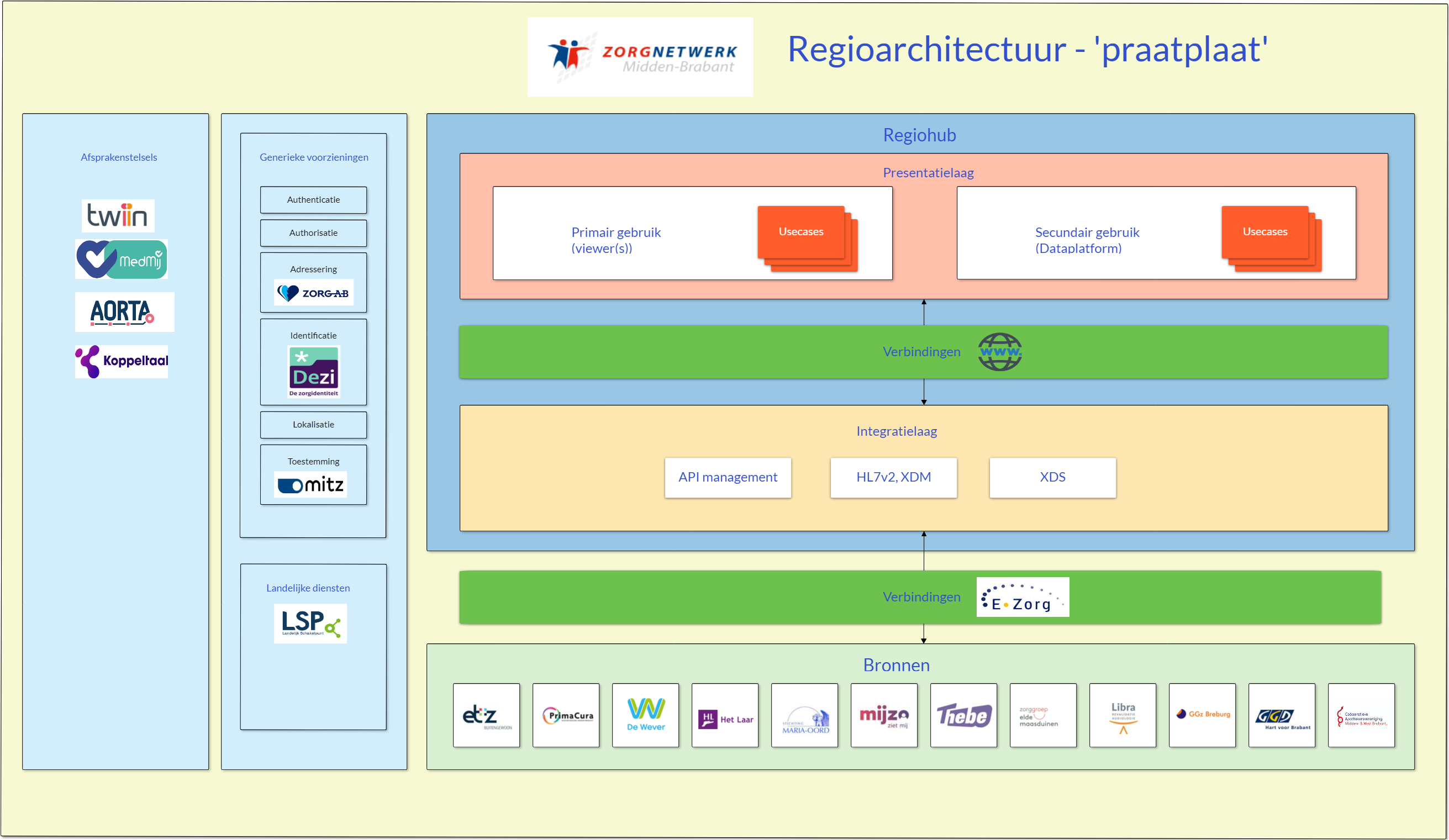This screenshot has height=840, width=1449.
Task: Select the MedMij logo
Action: pos(122,260)
